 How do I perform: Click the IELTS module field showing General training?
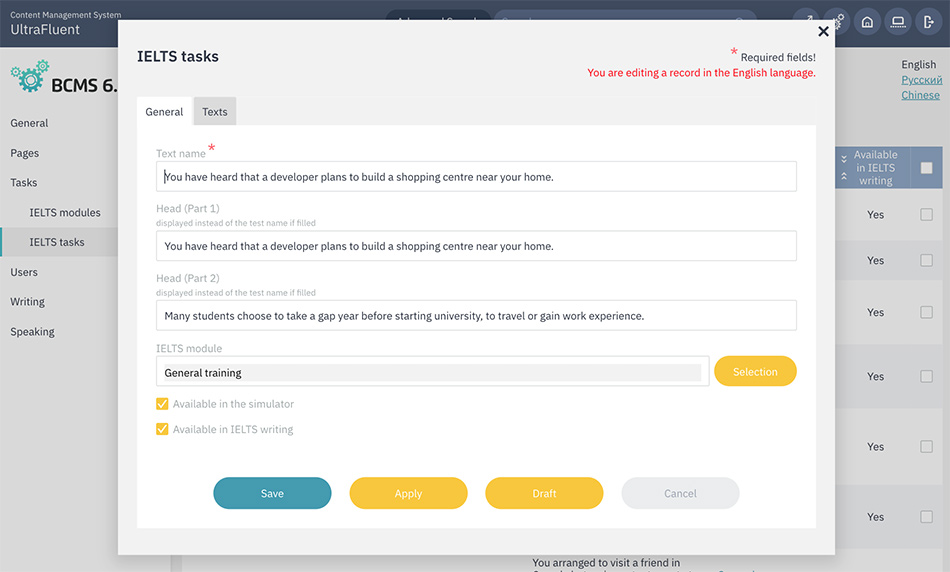pyautogui.click(x=433, y=371)
